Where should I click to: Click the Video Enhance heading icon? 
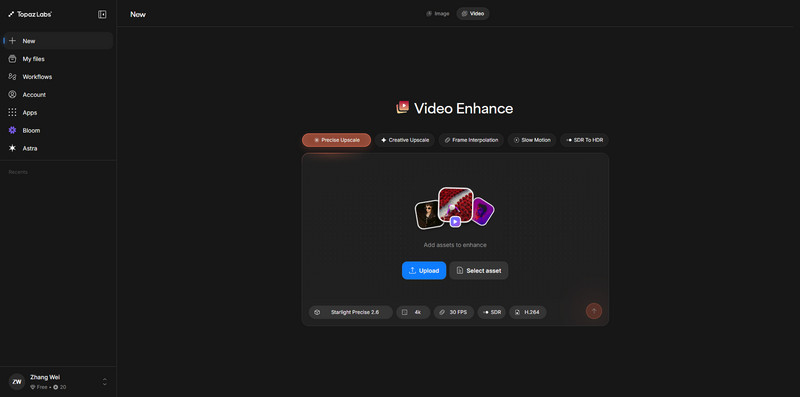[x=403, y=107]
